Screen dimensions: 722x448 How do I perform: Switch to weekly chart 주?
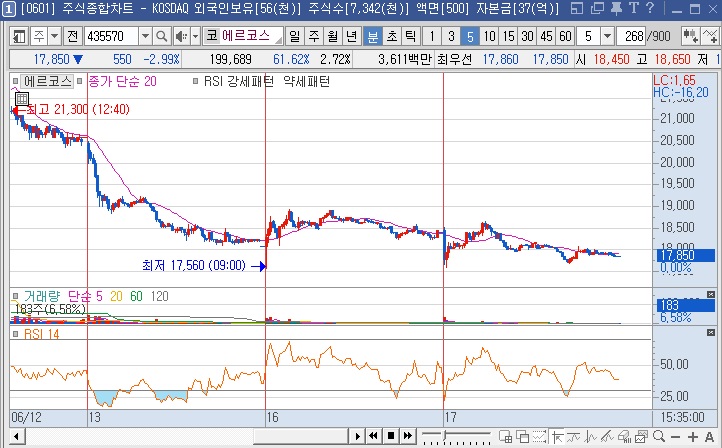coord(314,36)
